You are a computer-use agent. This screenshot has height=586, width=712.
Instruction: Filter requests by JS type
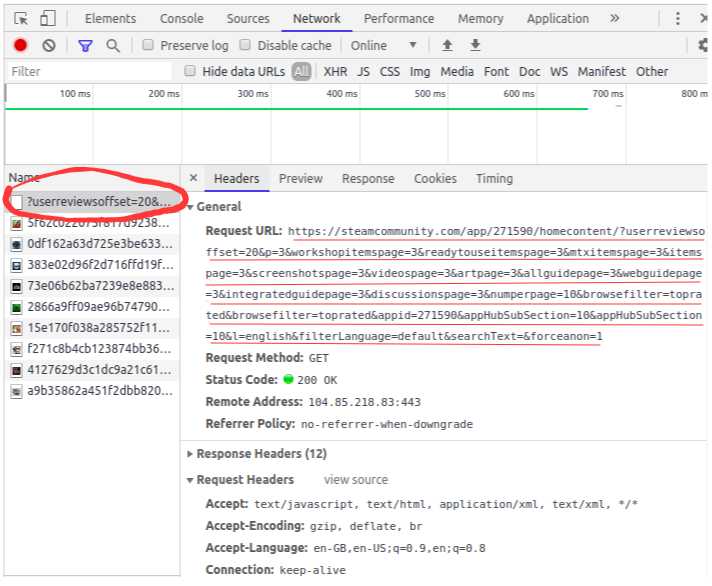coord(363,72)
